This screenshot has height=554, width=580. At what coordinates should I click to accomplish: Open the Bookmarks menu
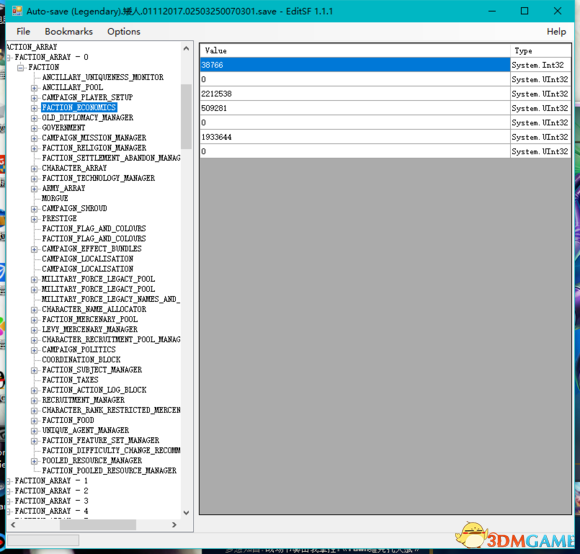[68, 31]
